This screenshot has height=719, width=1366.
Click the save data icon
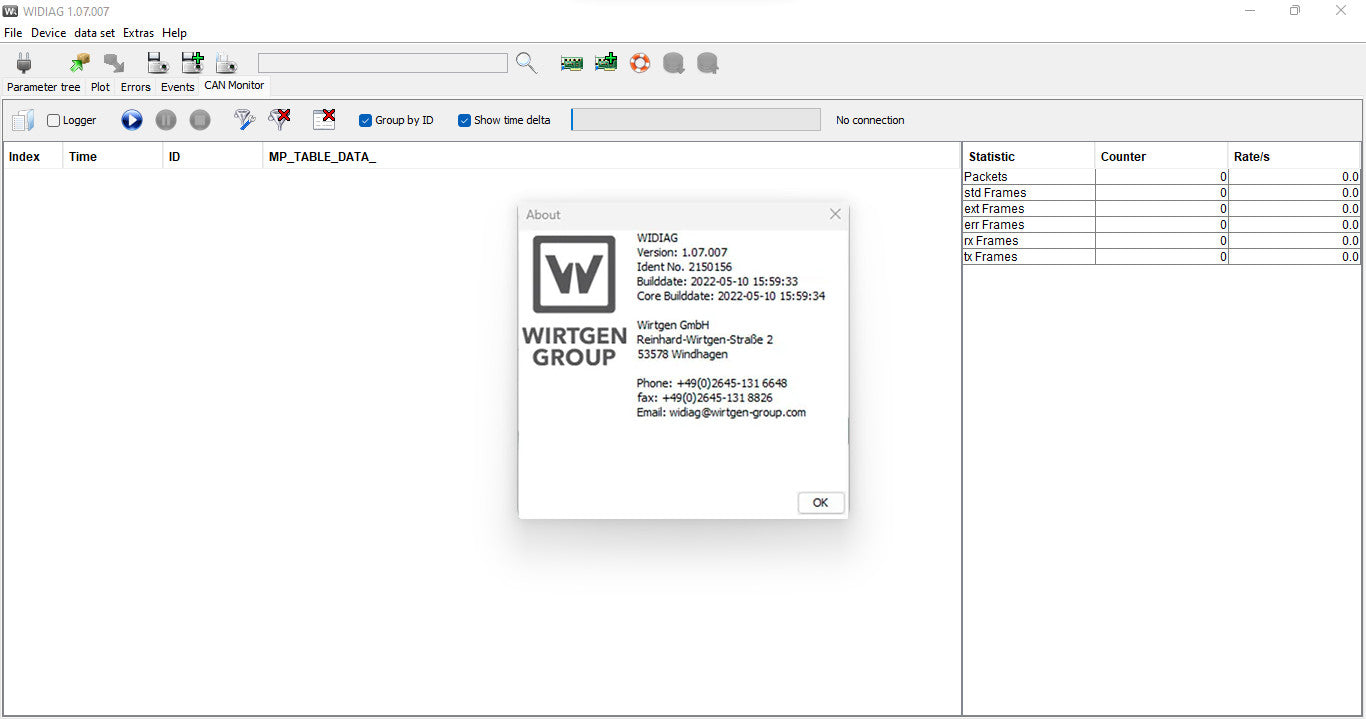pos(157,62)
